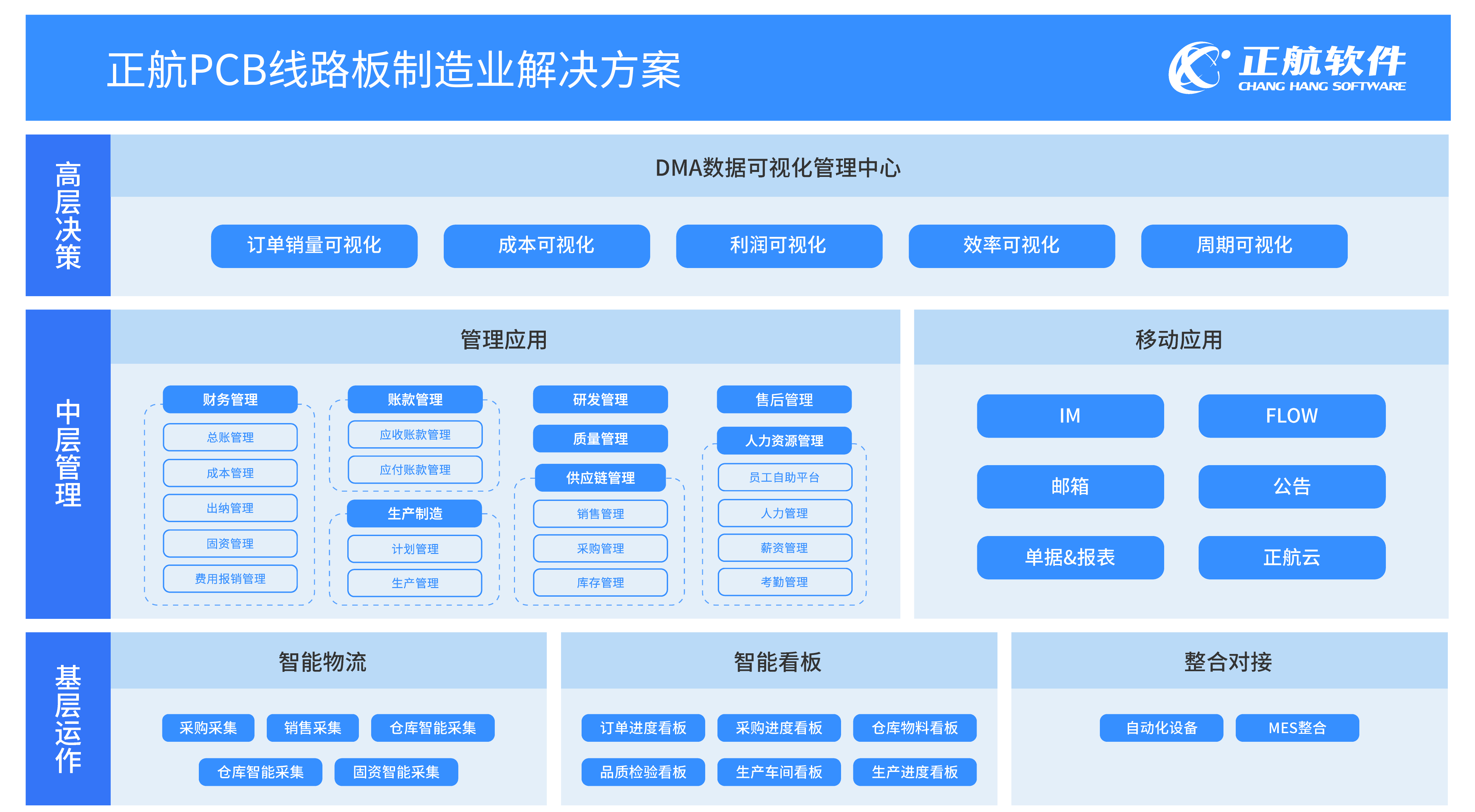Select the 高层决策 side label
Screen dimensions: 1475x812
click(68, 215)
